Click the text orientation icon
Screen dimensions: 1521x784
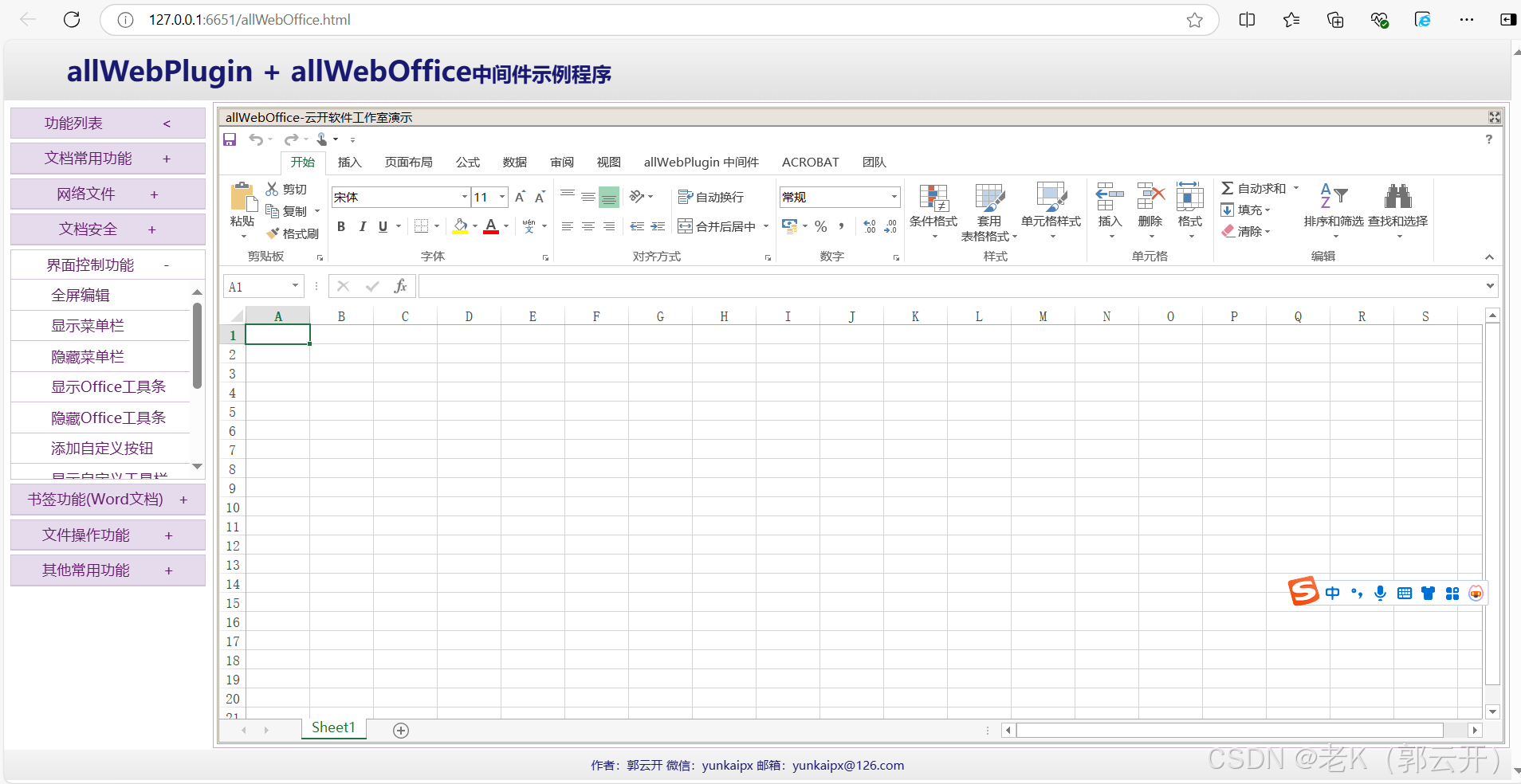point(637,196)
